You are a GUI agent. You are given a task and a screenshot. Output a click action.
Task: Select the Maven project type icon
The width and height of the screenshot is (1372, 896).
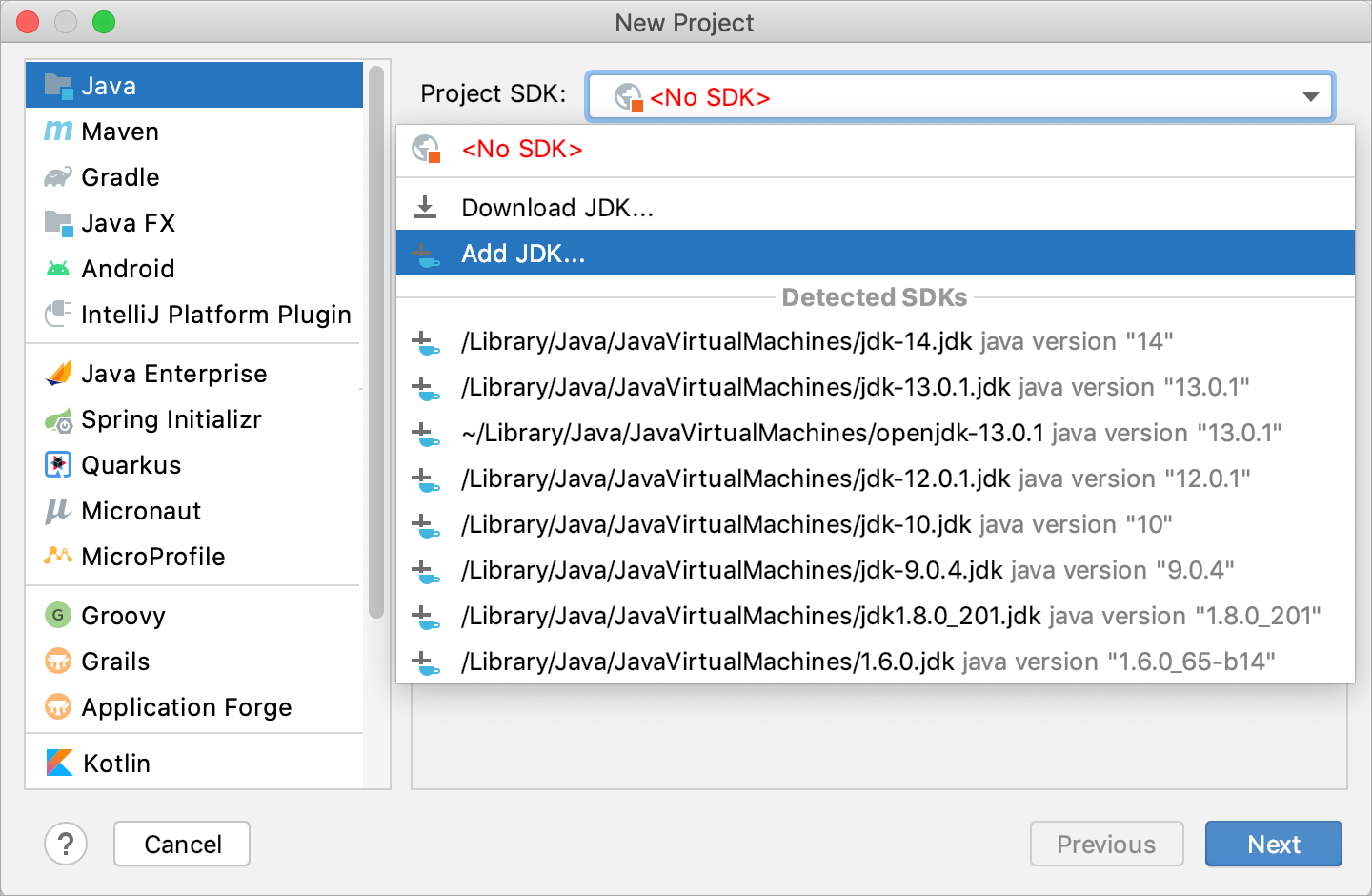[x=58, y=132]
